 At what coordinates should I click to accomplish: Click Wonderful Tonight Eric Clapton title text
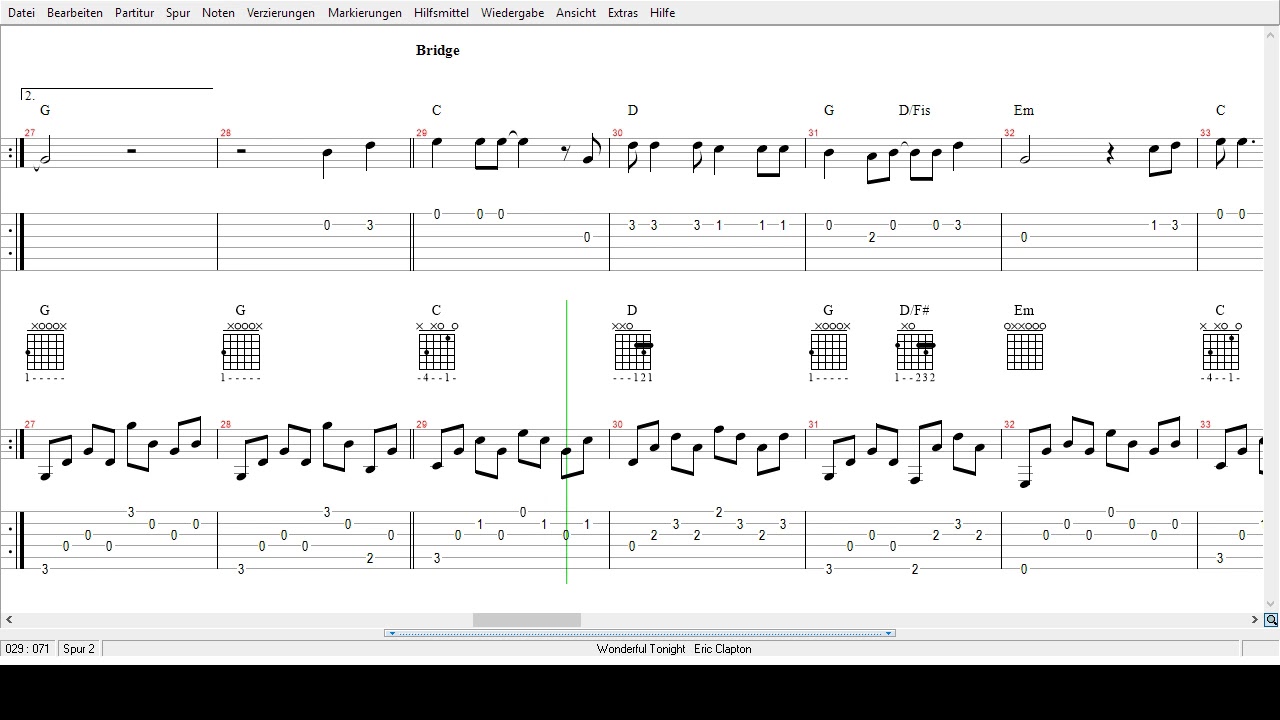click(x=674, y=649)
